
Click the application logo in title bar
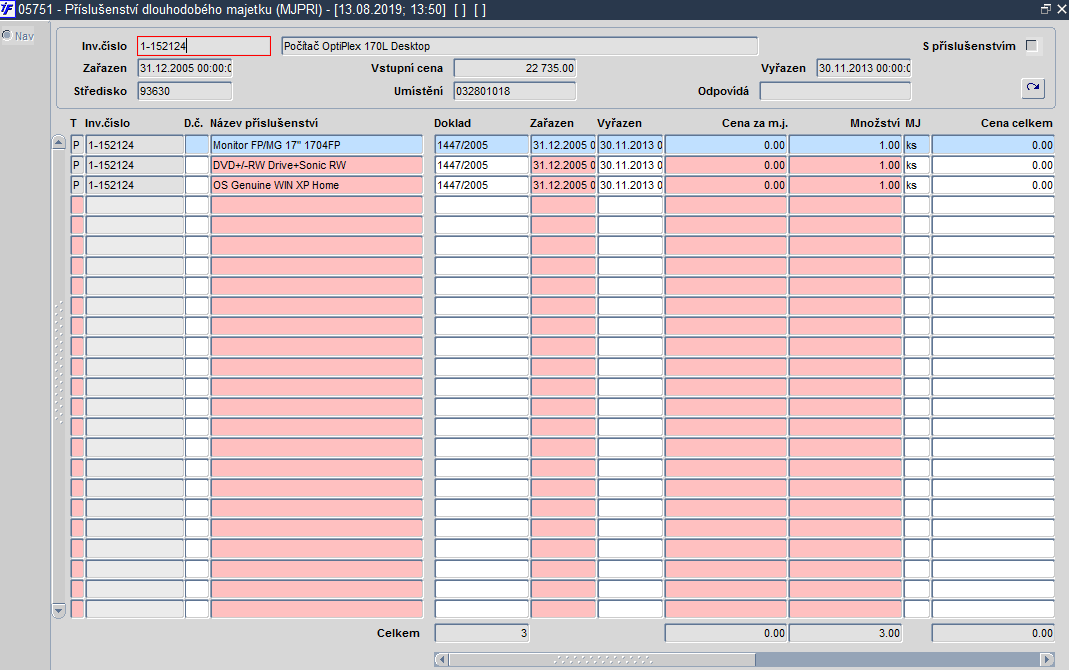point(7,9)
